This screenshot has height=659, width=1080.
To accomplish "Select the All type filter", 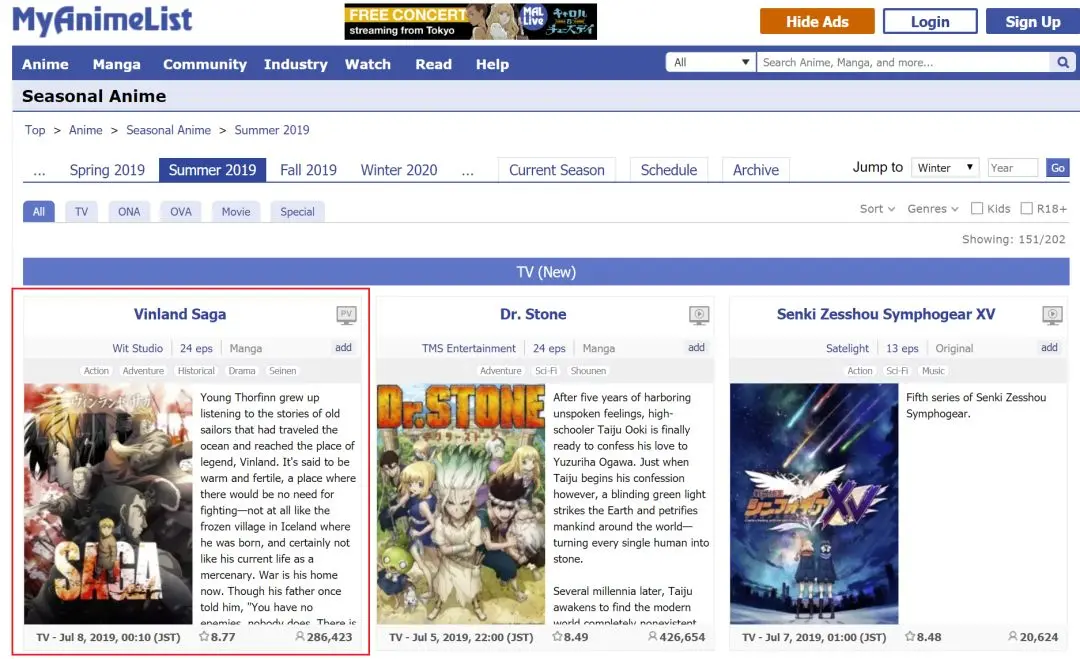I will pyautogui.click(x=39, y=211).
